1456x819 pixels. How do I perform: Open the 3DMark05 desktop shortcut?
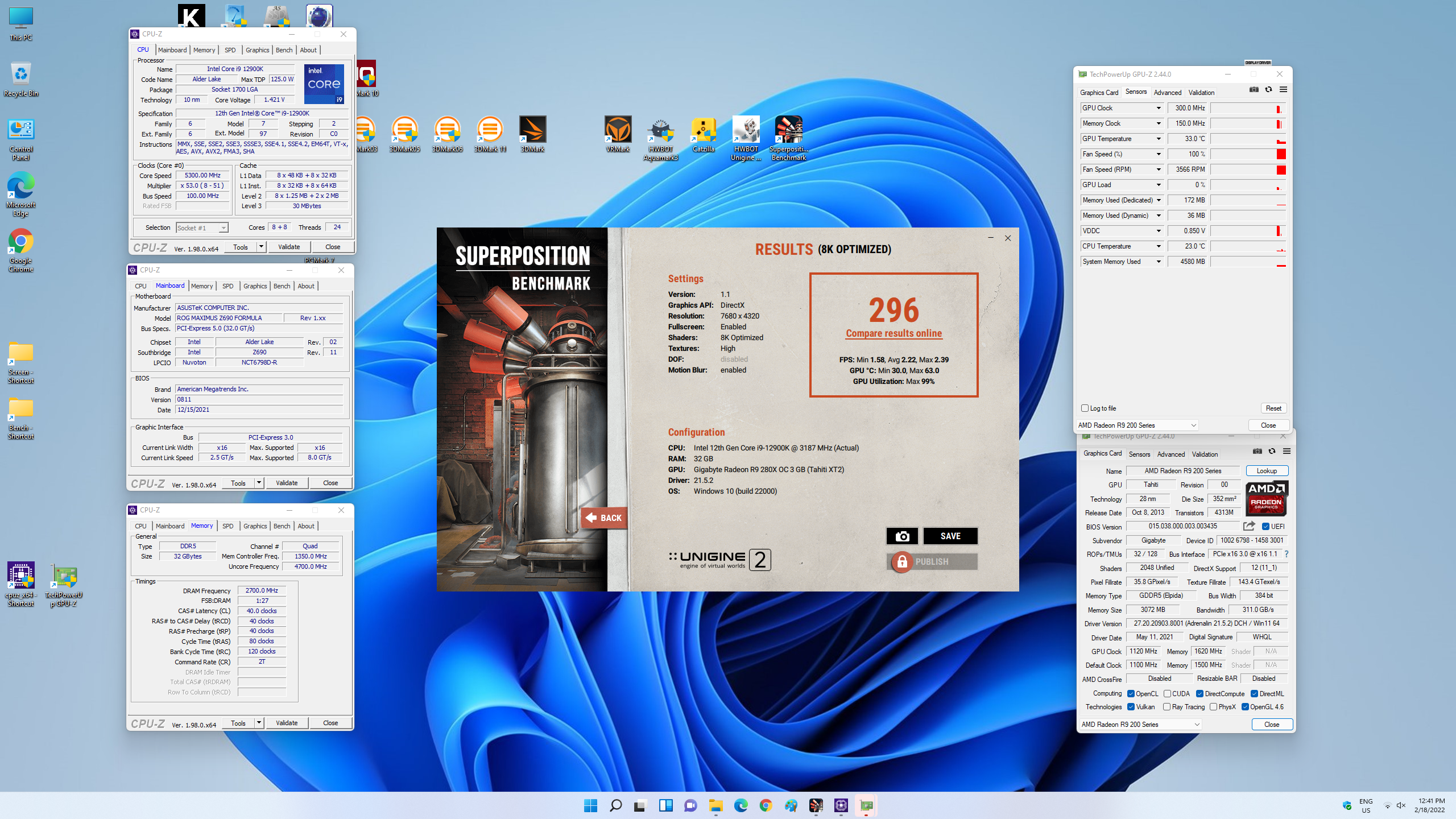pos(404,134)
